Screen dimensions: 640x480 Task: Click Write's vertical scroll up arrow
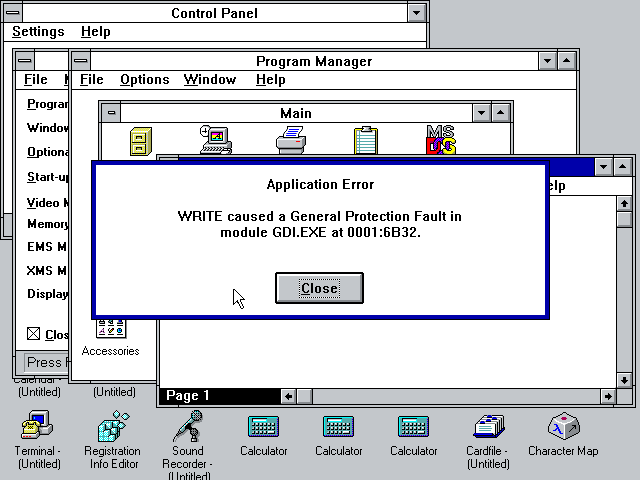624,203
